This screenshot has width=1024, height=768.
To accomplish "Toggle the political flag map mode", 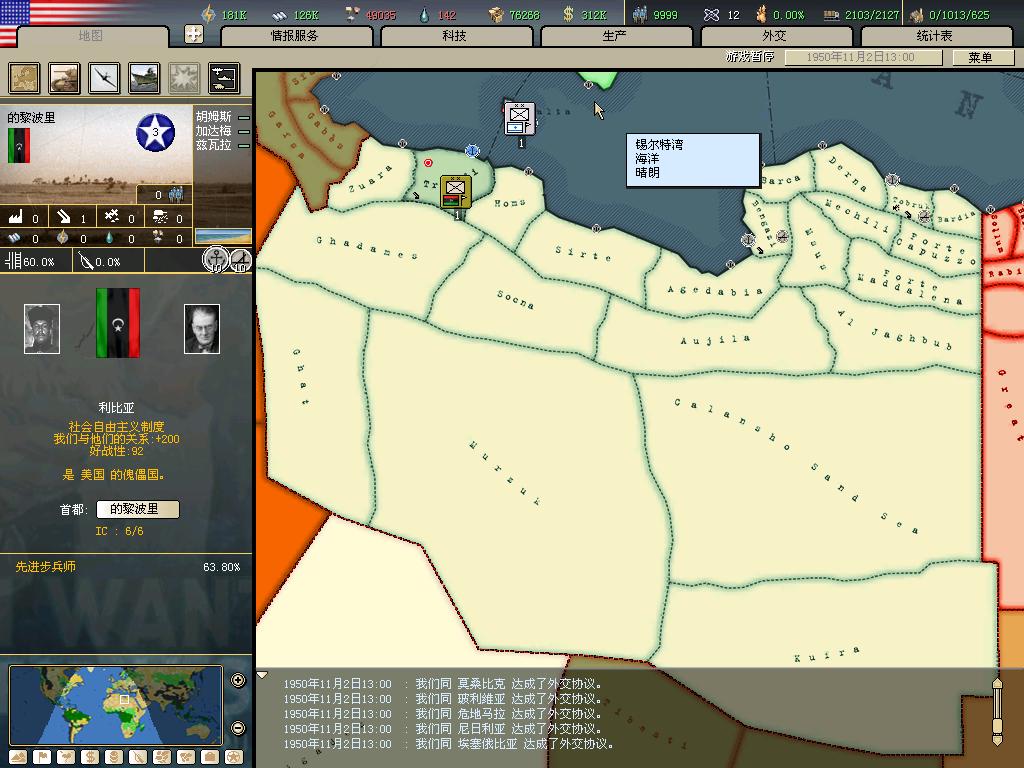I will tap(42, 758).
